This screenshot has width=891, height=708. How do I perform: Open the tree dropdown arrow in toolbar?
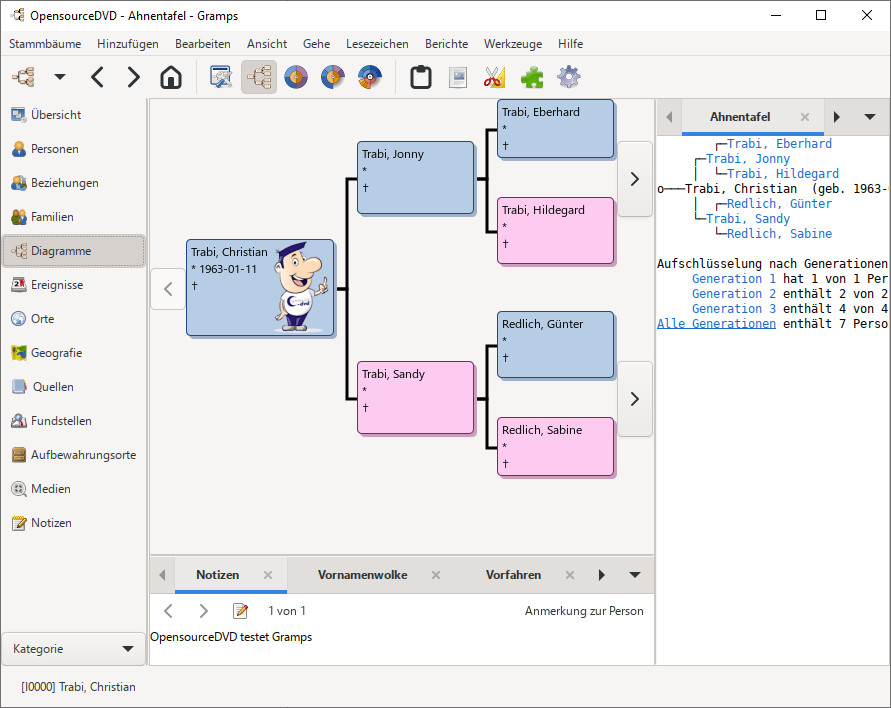coord(60,77)
